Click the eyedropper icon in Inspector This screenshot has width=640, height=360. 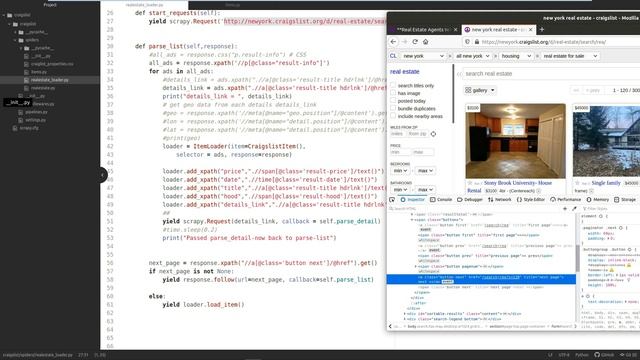(x=574, y=209)
